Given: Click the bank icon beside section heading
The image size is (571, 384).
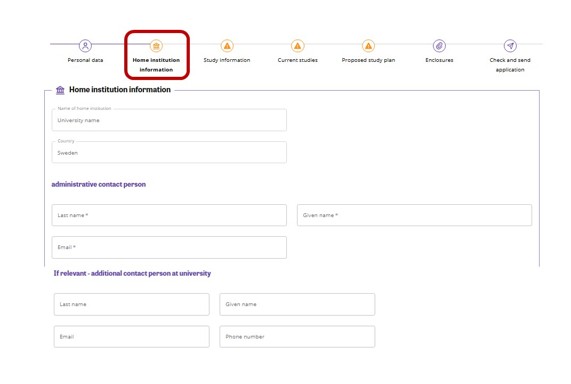Looking at the screenshot, I should (x=60, y=90).
